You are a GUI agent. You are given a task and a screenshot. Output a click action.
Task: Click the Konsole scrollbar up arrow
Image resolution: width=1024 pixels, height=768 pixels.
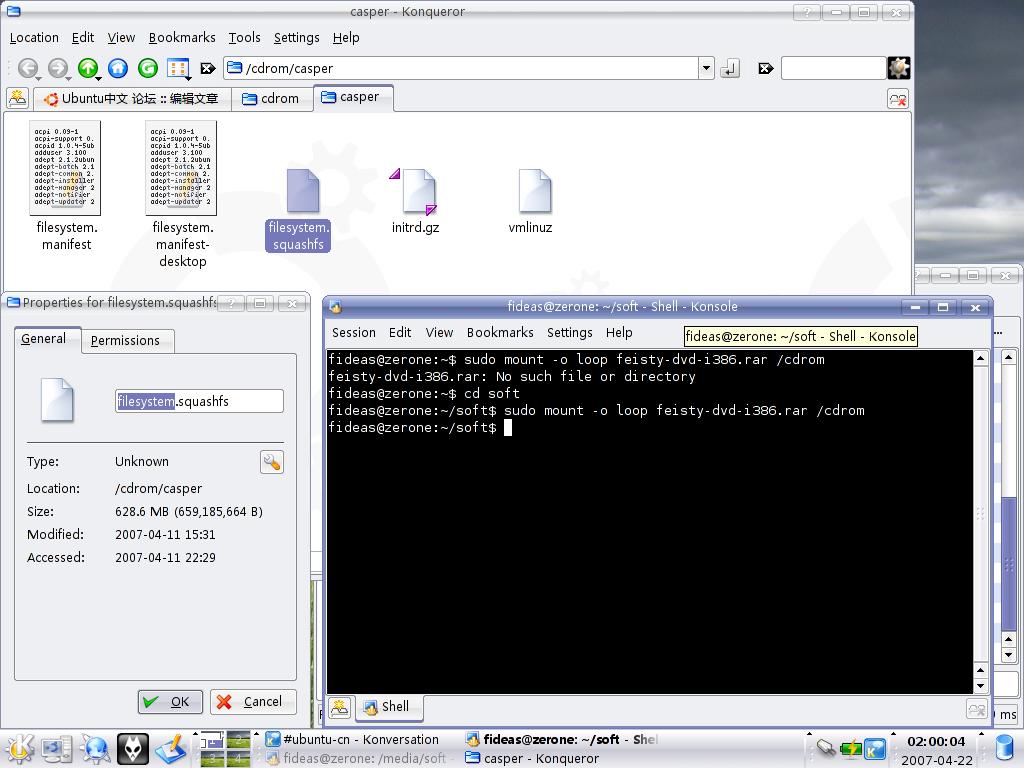(980, 358)
